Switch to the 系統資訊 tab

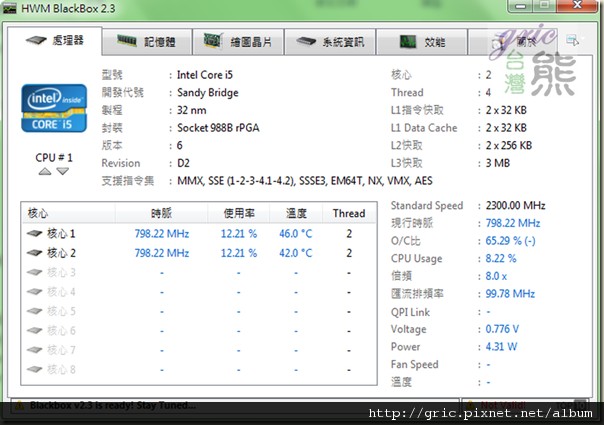tap(330, 42)
